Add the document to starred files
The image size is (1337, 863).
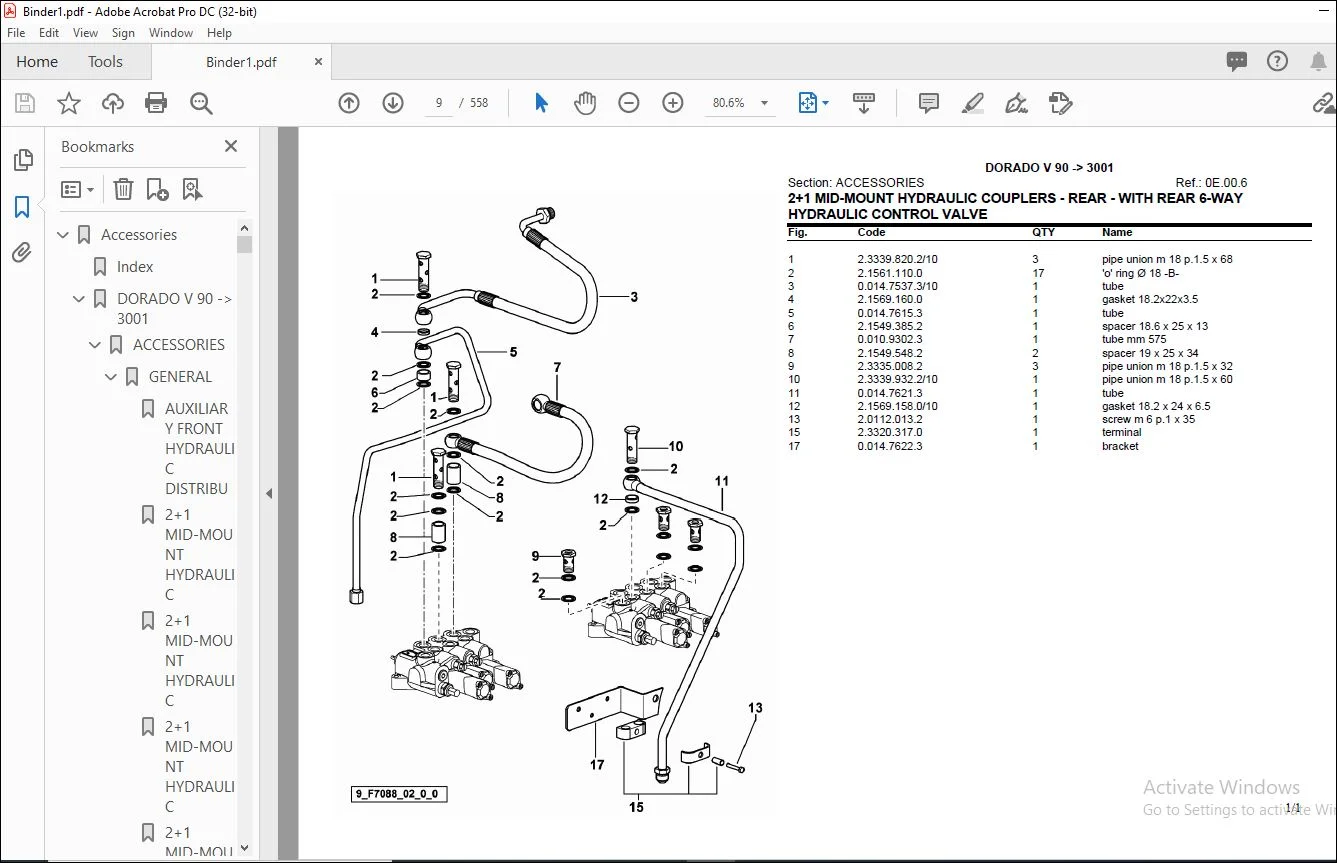pos(69,103)
